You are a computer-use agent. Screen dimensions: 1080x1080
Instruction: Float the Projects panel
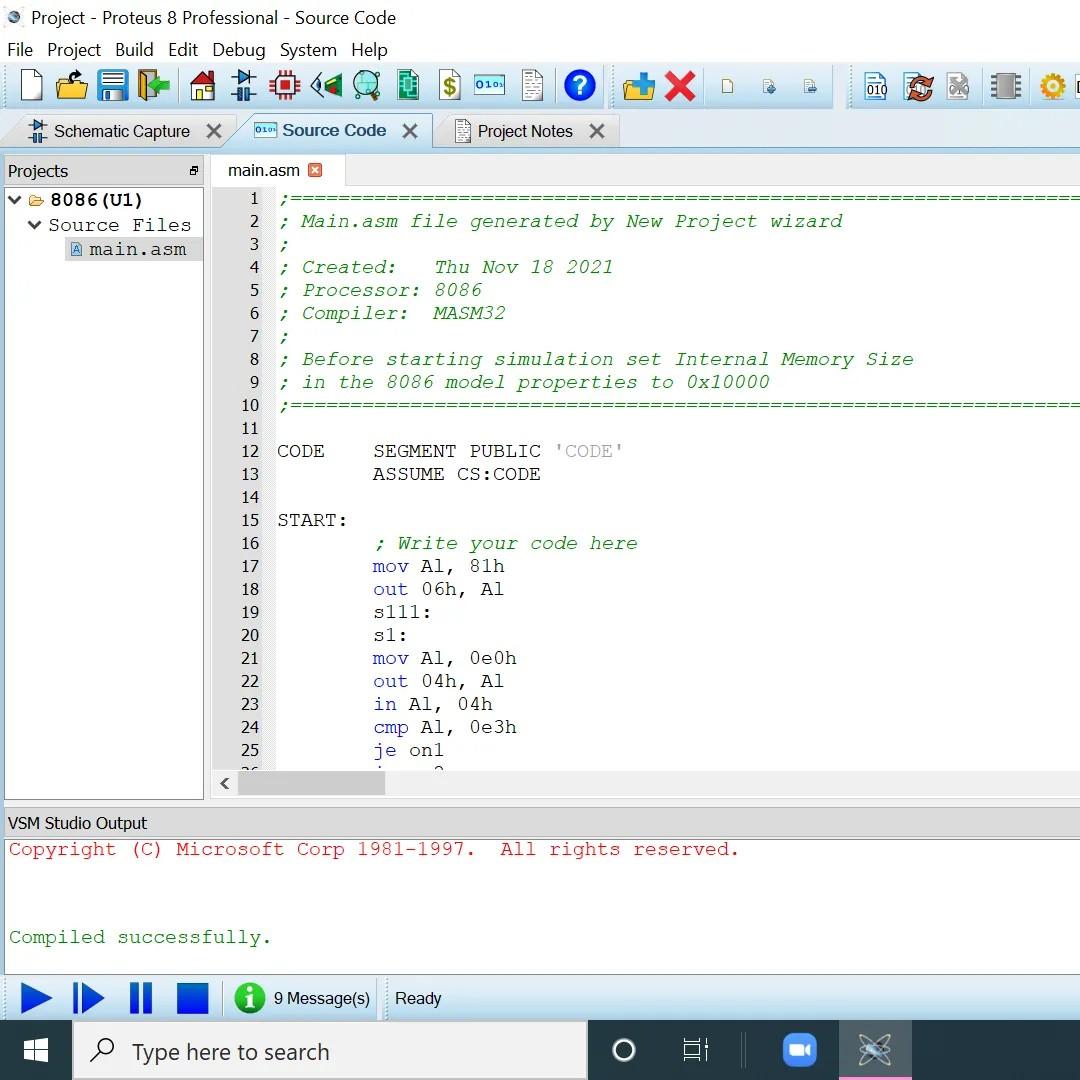(x=194, y=171)
